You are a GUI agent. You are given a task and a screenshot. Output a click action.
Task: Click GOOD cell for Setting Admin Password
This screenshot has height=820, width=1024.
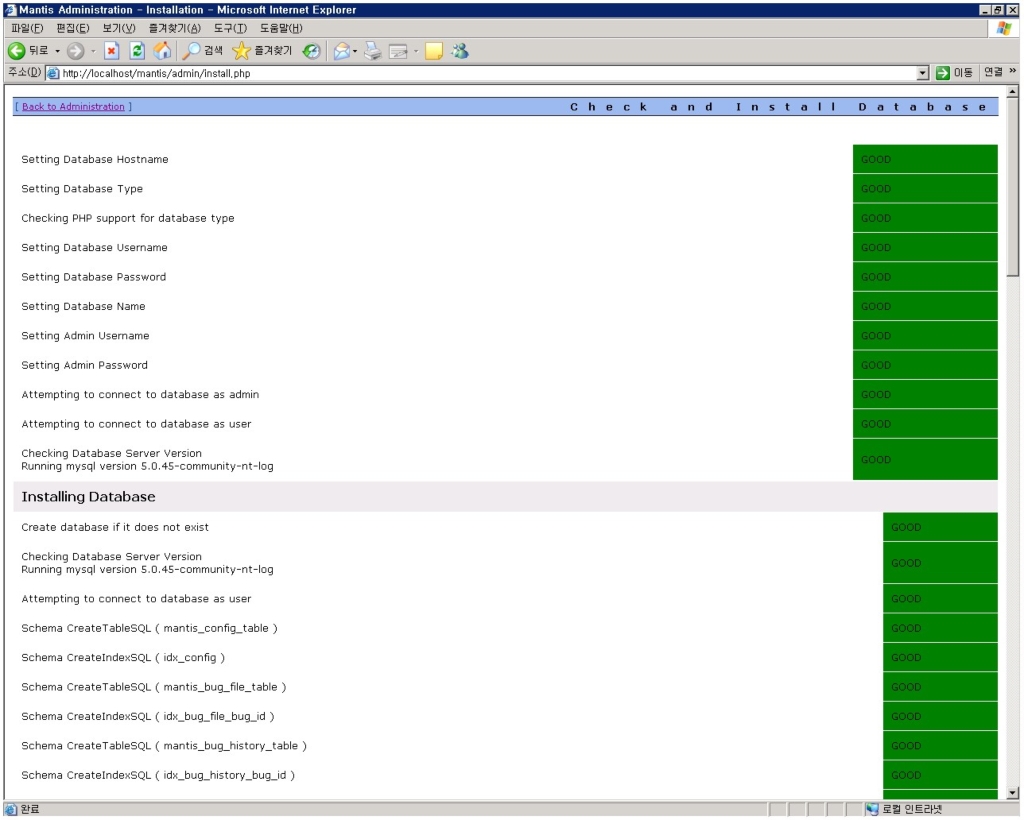pos(925,365)
